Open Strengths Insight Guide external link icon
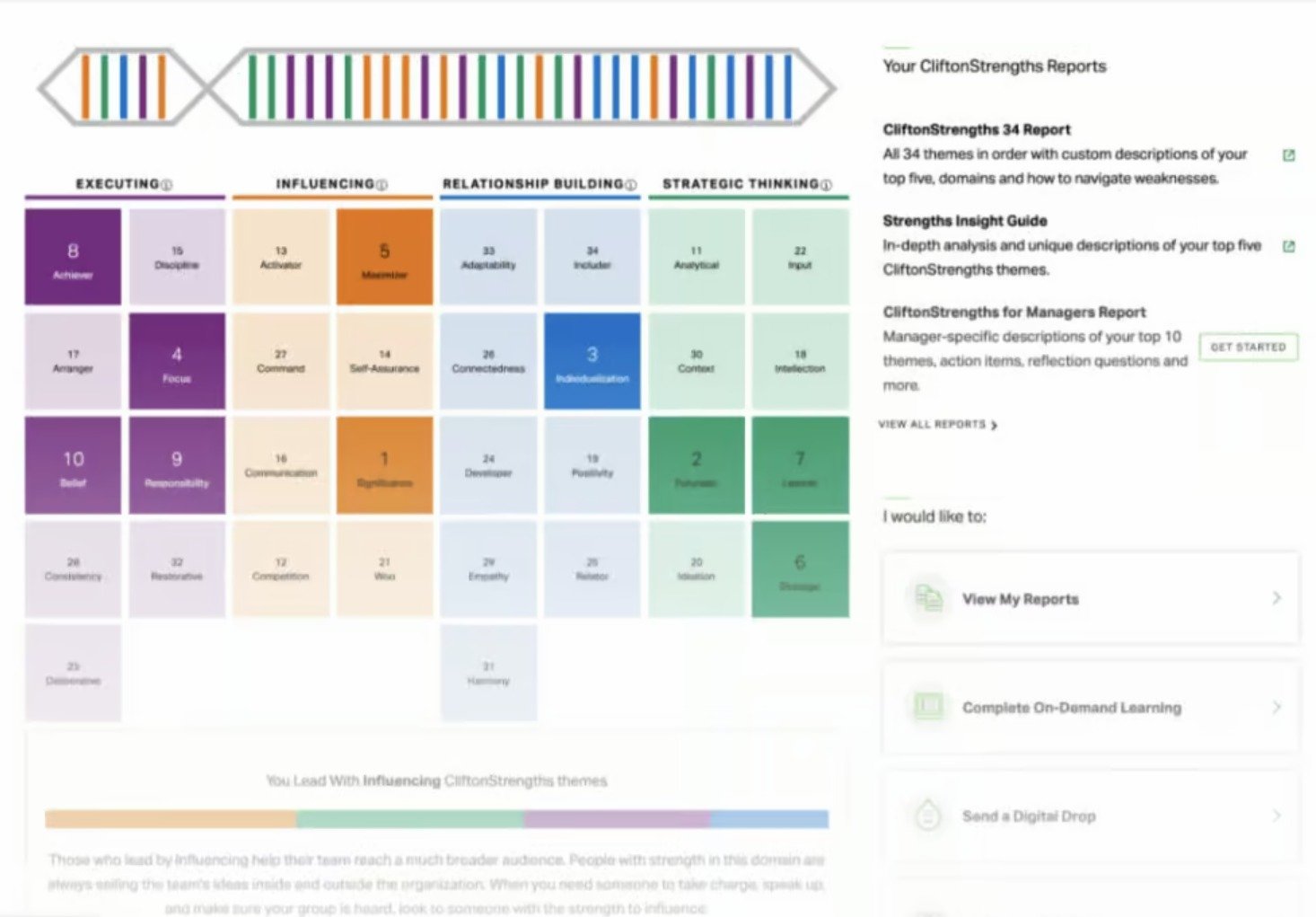 (x=1288, y=246)
